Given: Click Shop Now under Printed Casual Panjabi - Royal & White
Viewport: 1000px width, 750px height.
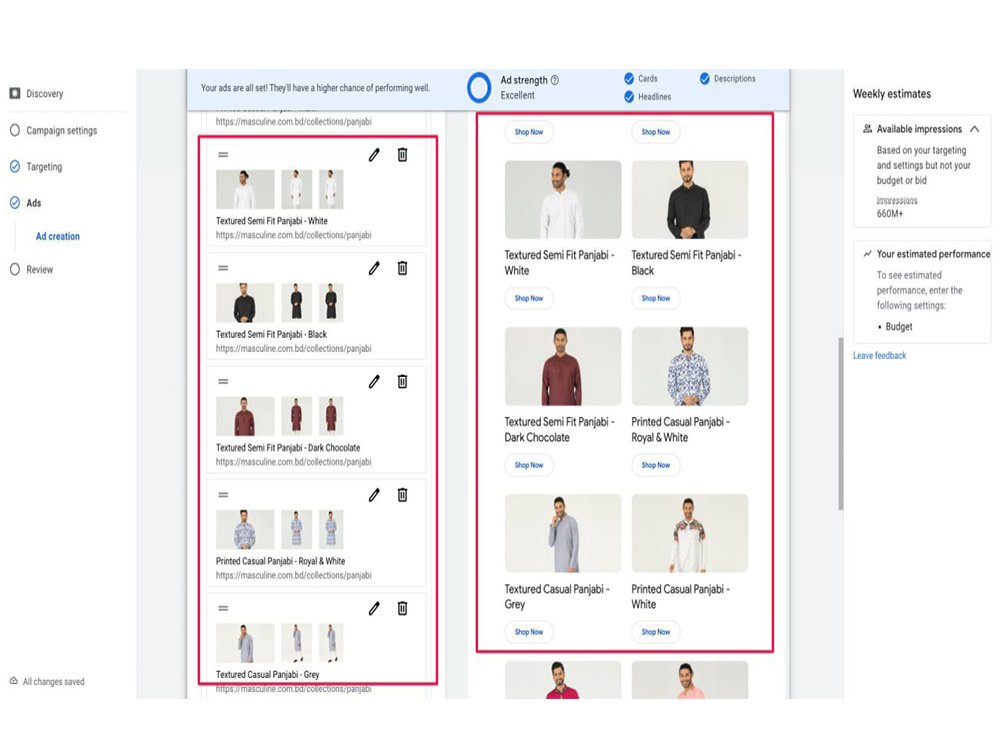Looking at the screenshot, I should pos(656,465).
